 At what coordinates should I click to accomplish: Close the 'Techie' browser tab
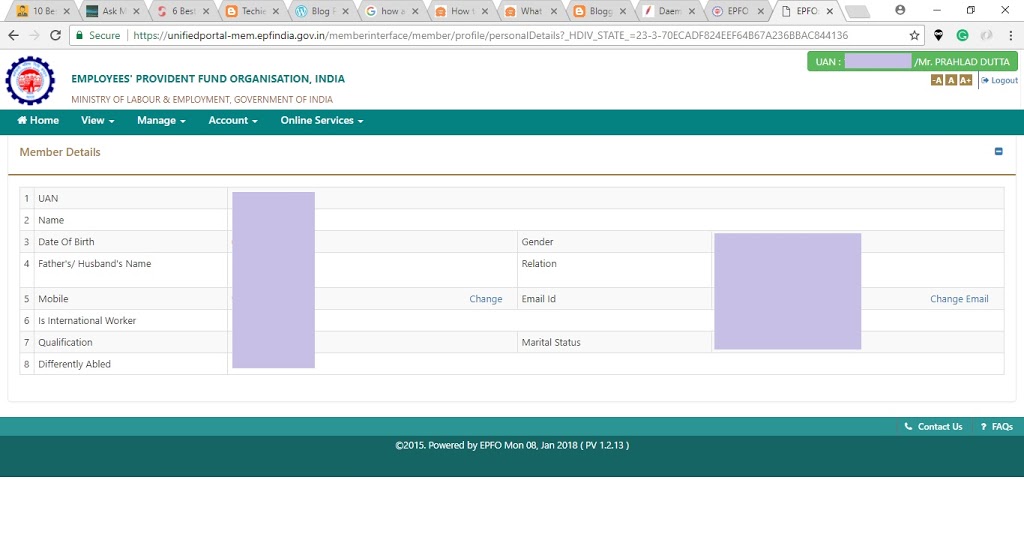click(276, 11)
